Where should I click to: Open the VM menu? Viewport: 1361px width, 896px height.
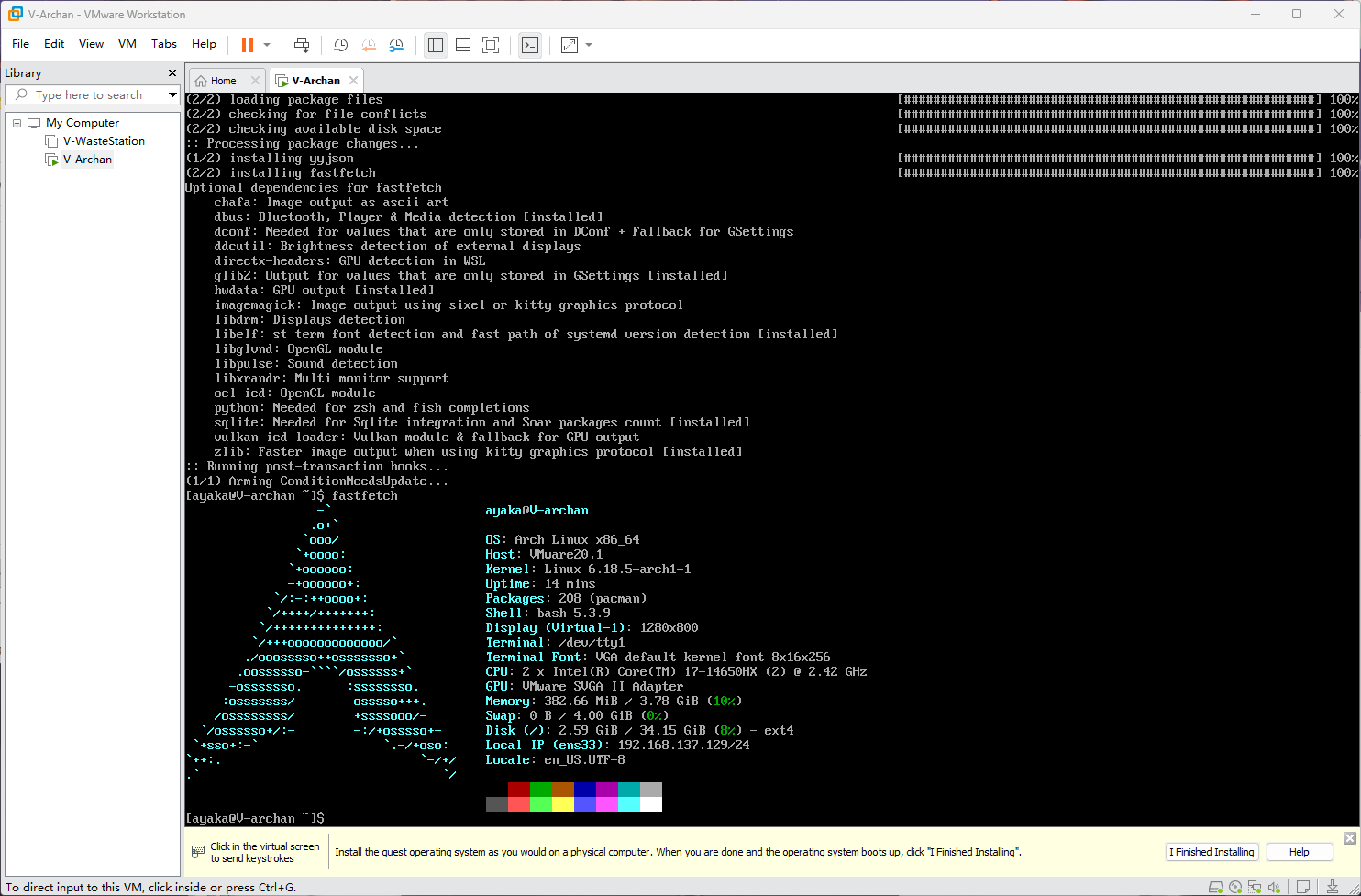click(x=127, y=44)
